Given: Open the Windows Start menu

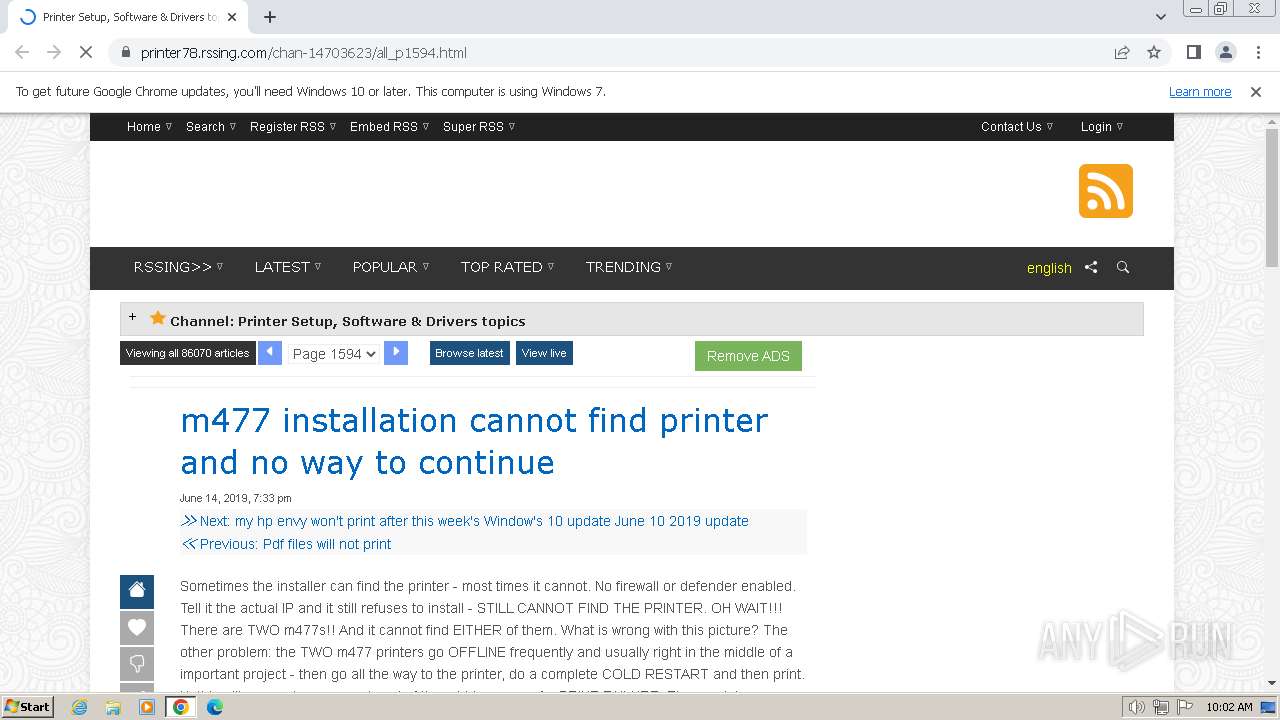Looking at the screenshot, I should point(27,706).
